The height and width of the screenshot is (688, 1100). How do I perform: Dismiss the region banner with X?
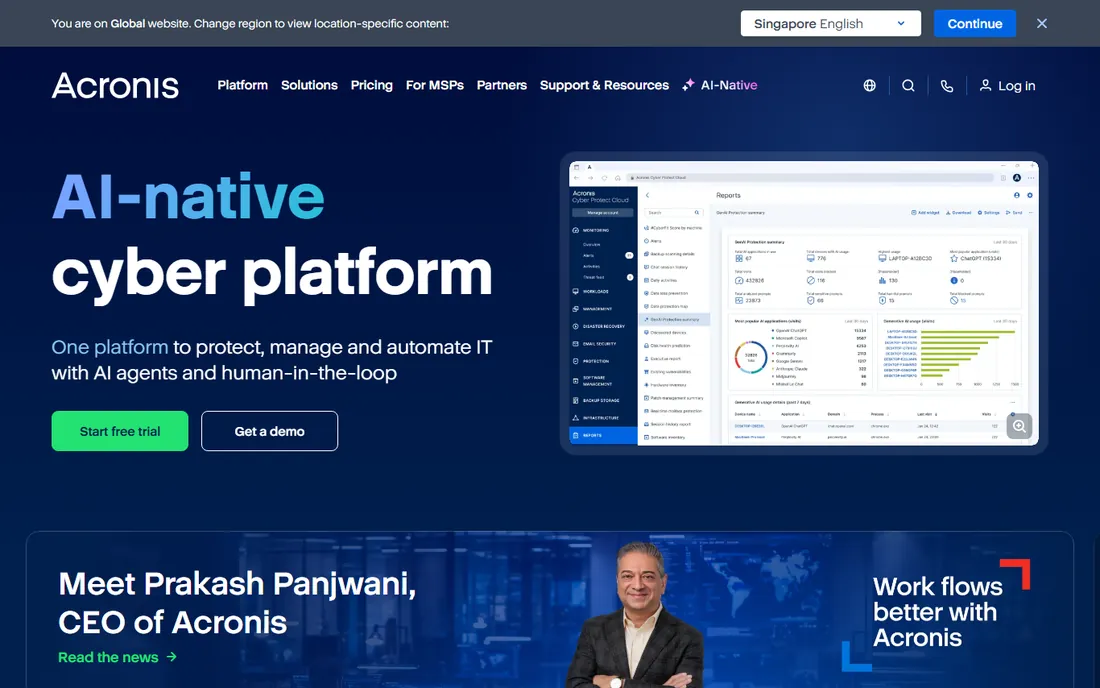pos(1042,23)
